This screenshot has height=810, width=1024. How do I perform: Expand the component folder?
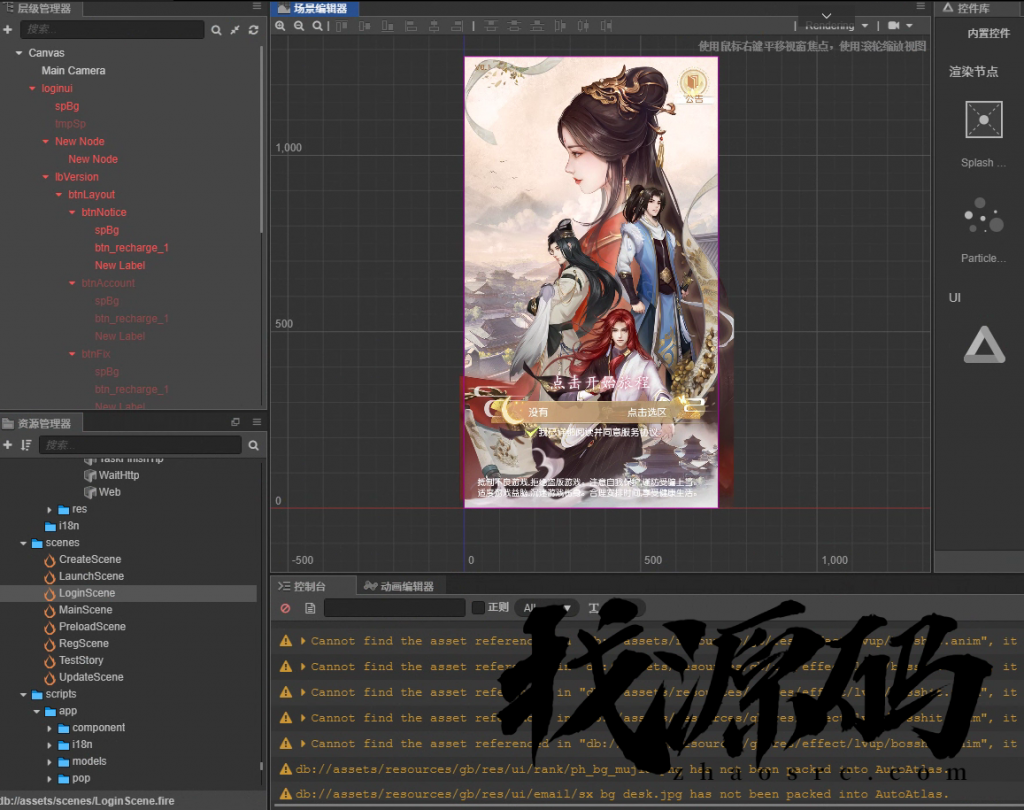coord(49,728)
